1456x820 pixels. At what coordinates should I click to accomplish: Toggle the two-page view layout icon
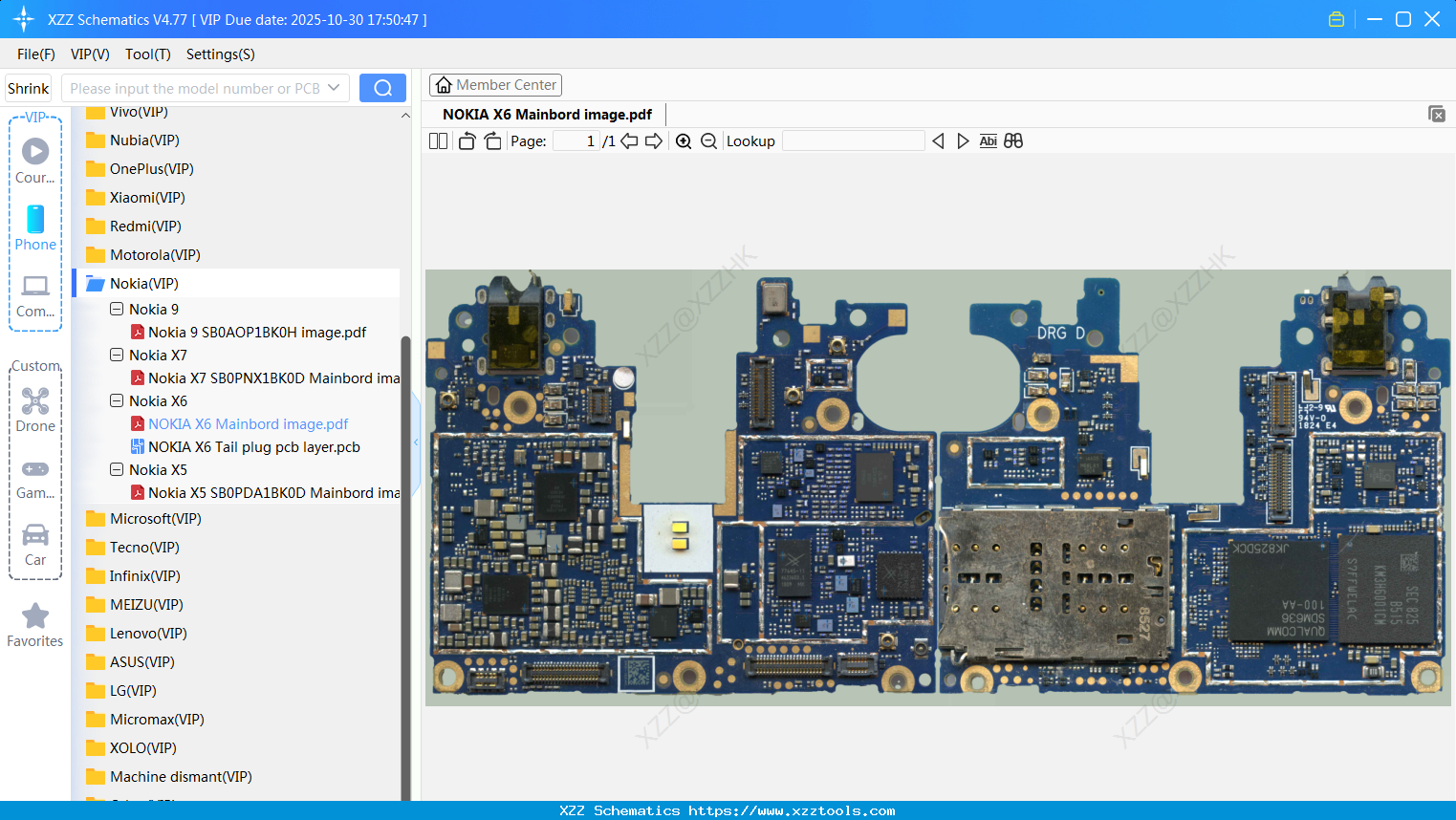pyautogui.click(x=438, y=141)
